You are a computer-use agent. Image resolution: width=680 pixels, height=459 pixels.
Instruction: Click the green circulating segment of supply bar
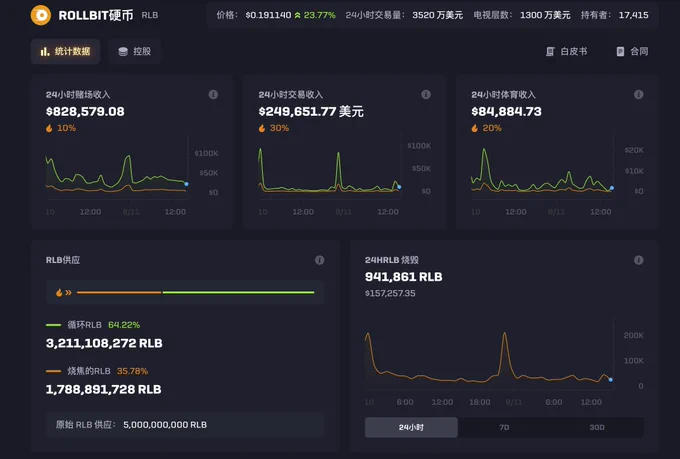238,292
